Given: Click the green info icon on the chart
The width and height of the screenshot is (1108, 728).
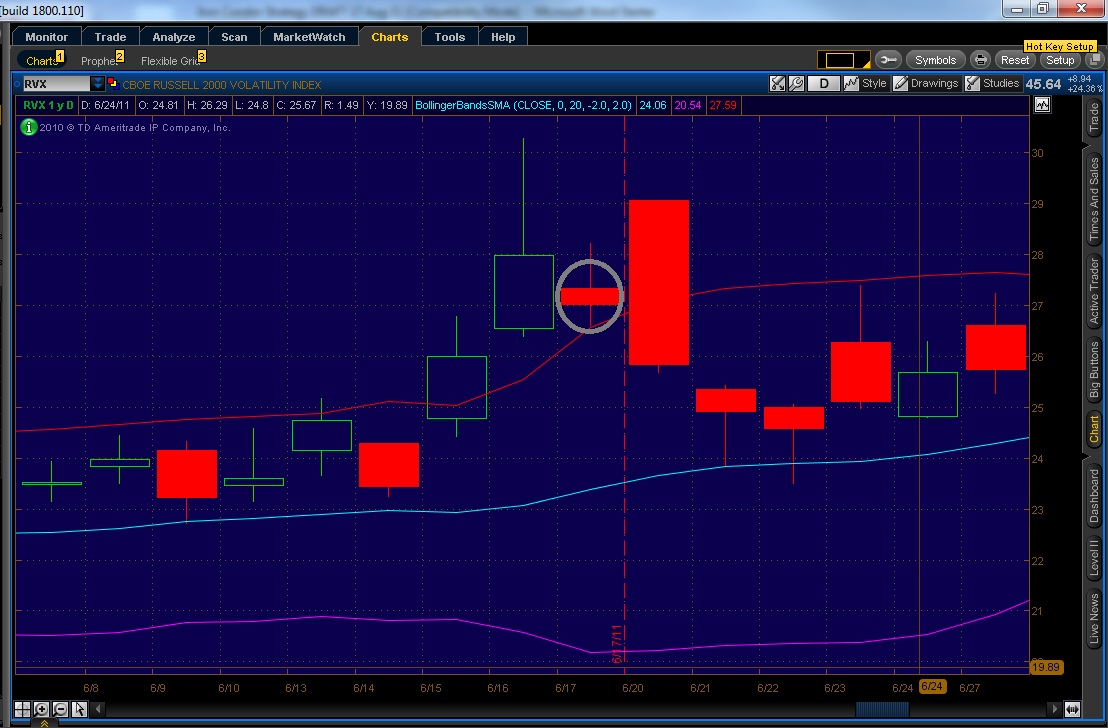Looking at the screenshot, I should [x=29, y=127].
